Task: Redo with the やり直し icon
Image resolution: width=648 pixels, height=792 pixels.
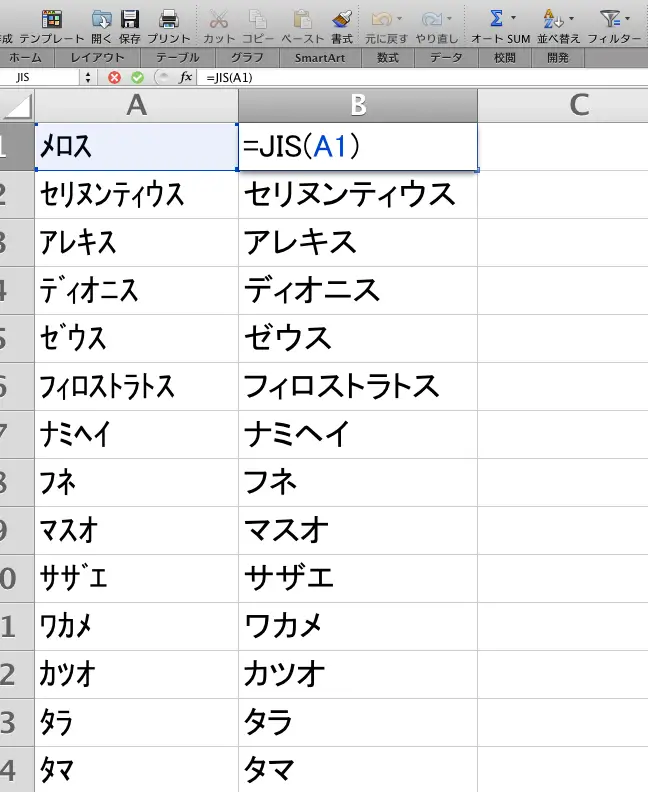Action: 432,19
